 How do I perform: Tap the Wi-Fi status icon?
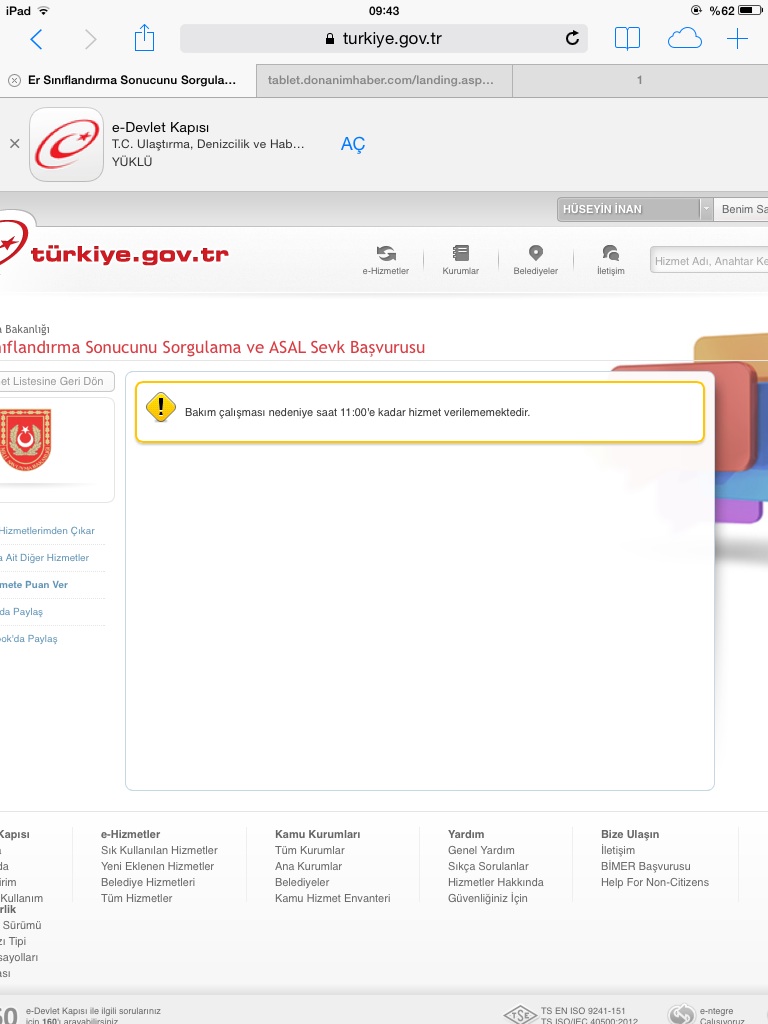43,10
